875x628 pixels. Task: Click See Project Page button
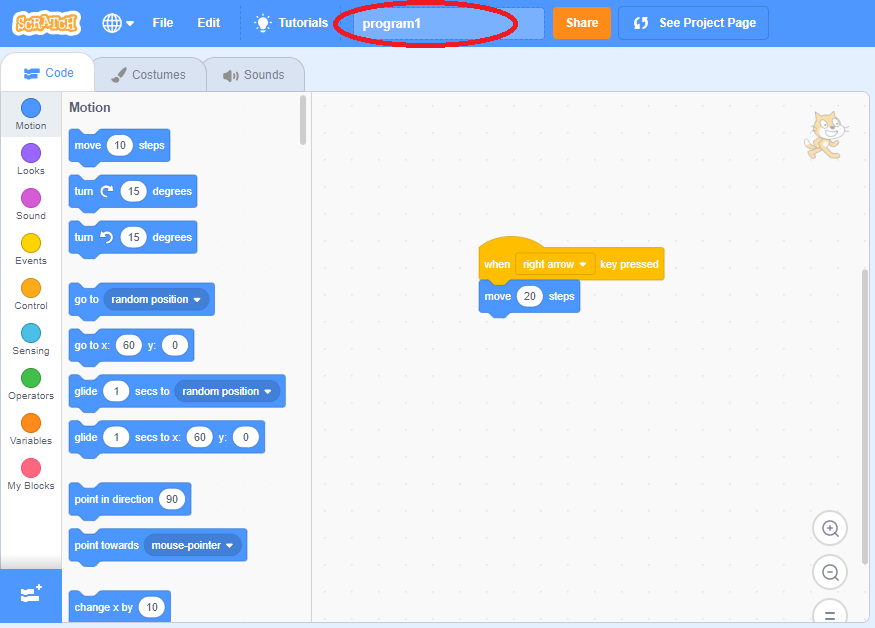coord(693,23)
